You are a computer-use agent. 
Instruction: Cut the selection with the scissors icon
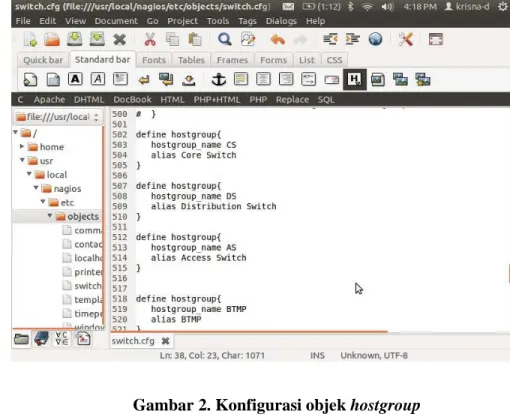[150, 39]
